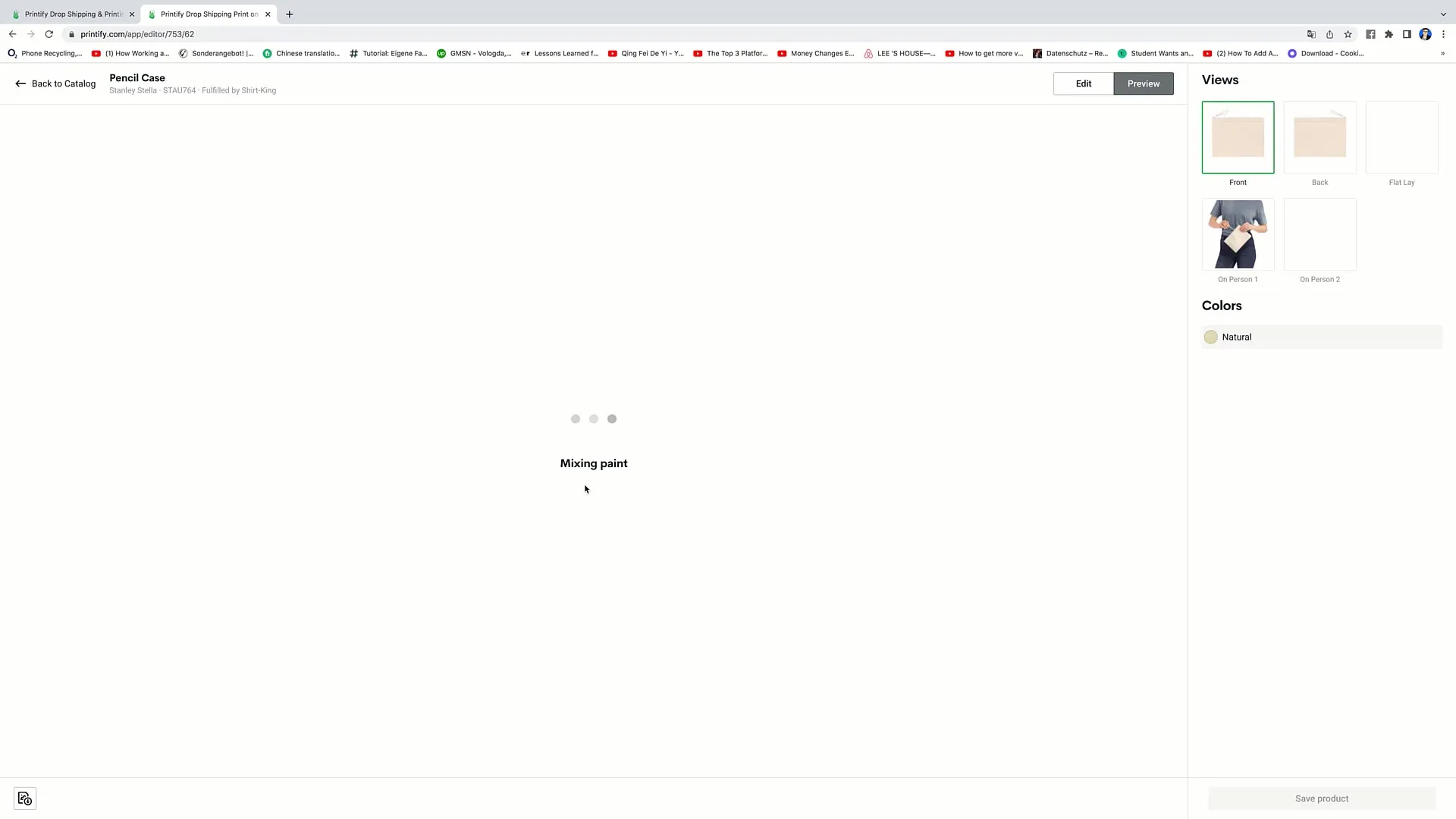Click the Preview button to view product

[x=1143, y=83]
